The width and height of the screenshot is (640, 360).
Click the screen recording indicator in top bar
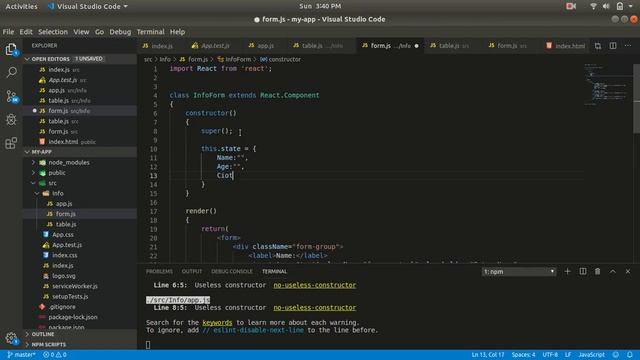(571, 6)
